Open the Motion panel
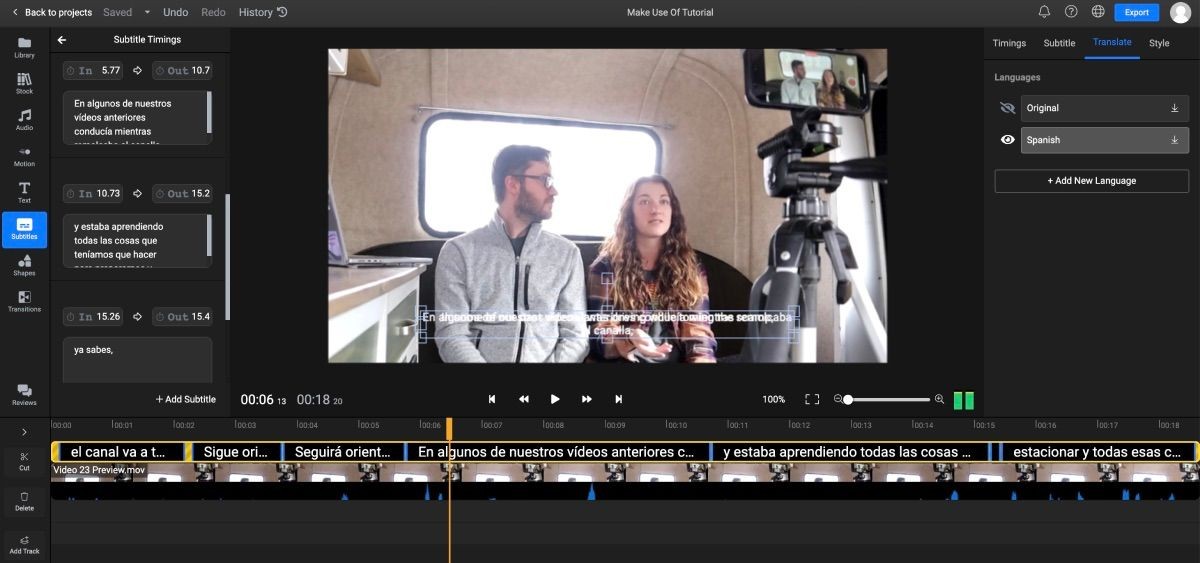1200x563 pixels. [x=24, y=157]
